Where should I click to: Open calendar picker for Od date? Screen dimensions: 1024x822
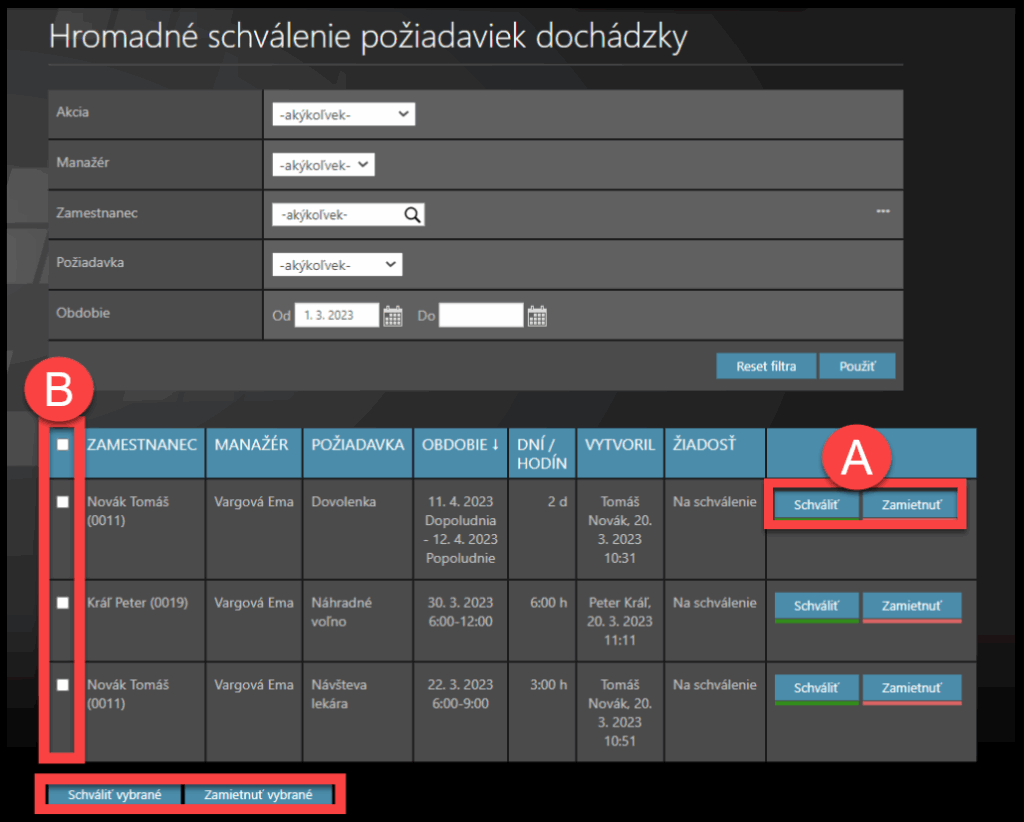pos(393,316)
